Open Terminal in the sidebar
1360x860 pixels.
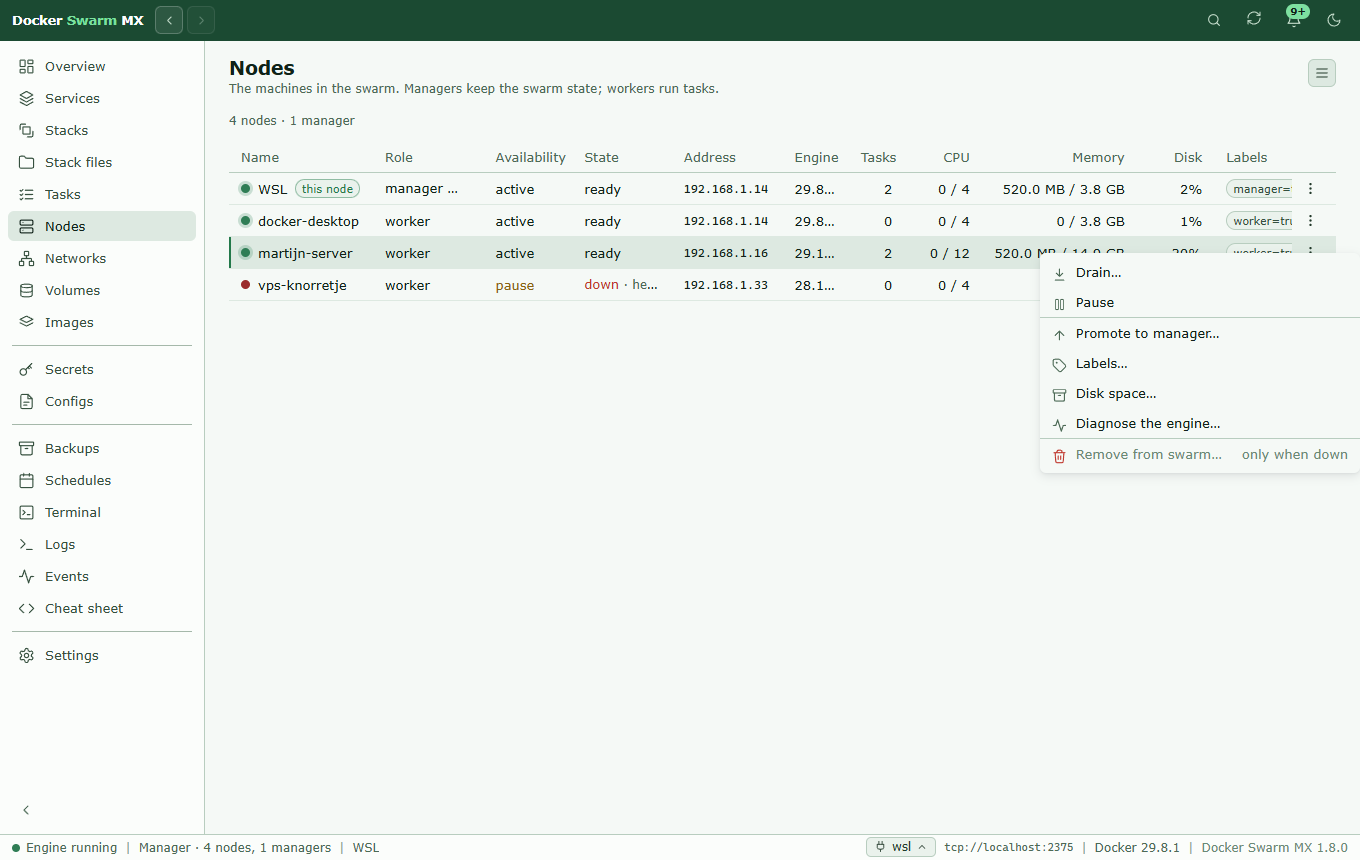(x=102, y=512)
